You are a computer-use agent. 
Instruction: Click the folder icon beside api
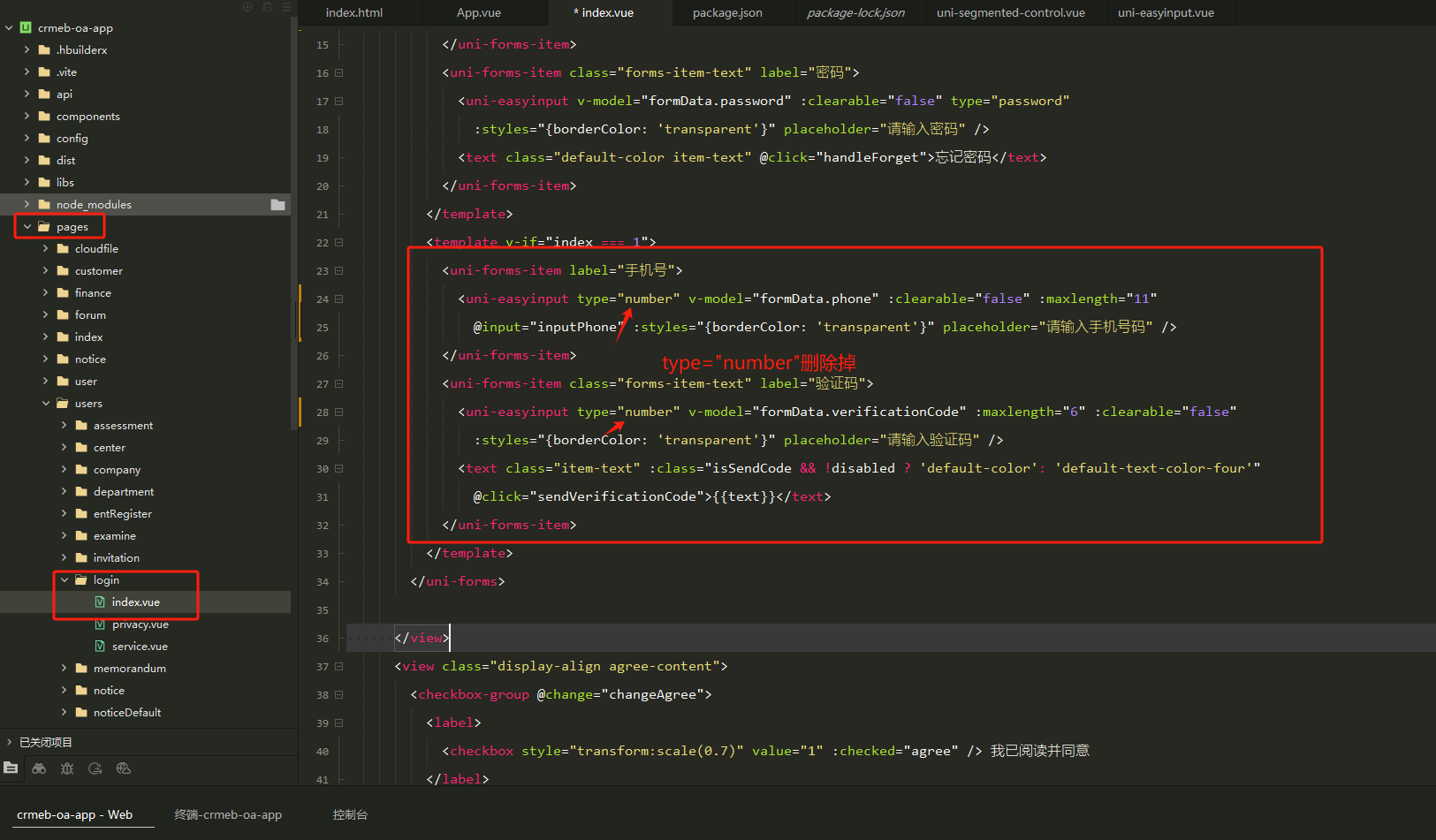tap(44, 94)
